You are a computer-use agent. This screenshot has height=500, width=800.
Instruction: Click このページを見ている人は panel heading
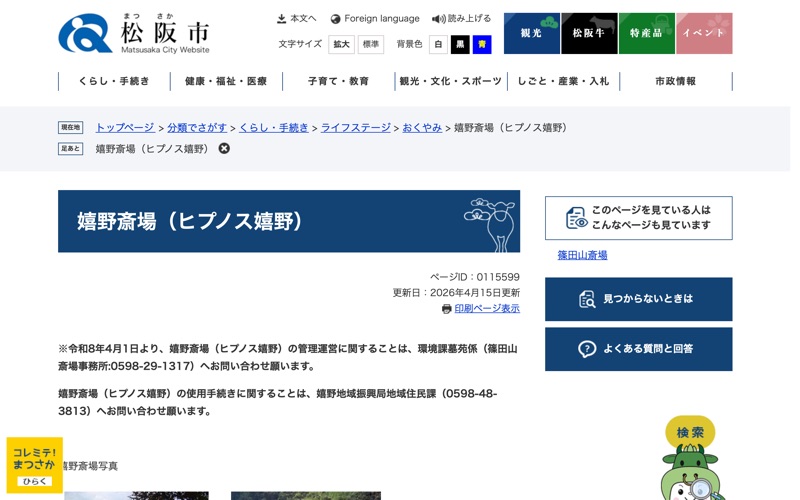coord(638,218)
